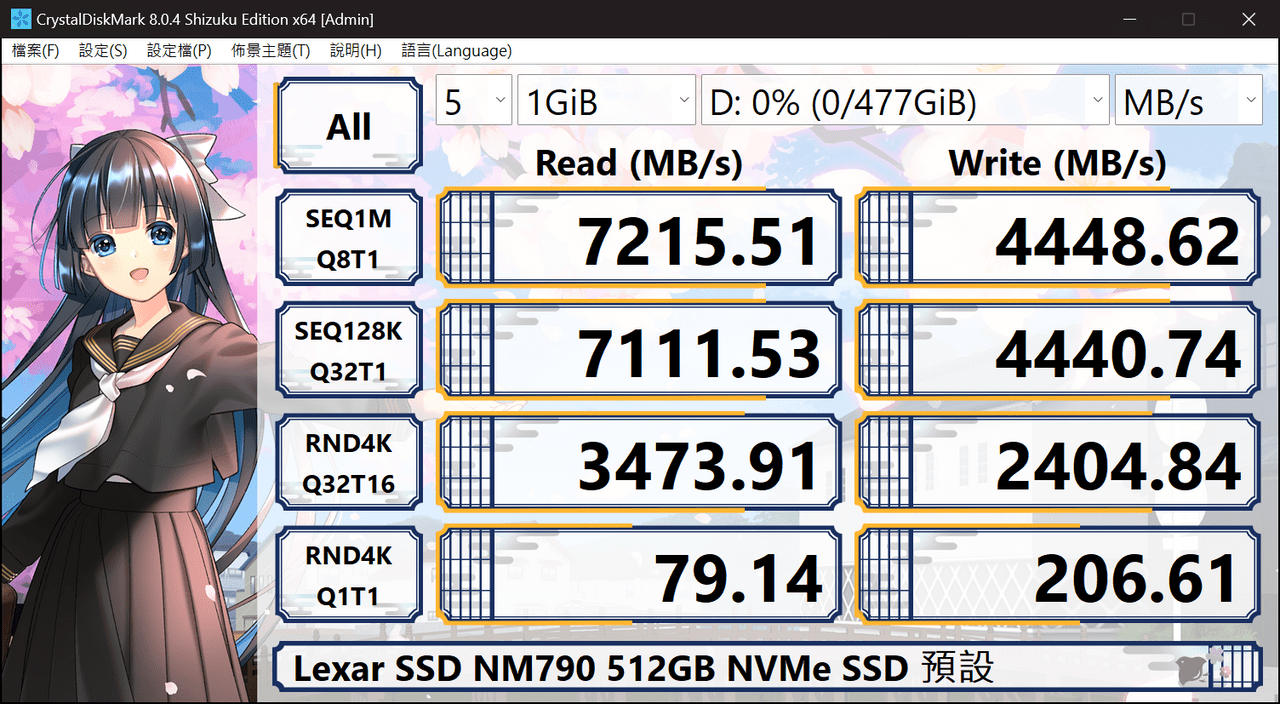1280x704 pixels.
Task: Click the Lexar SSD NM790 comment field
Action: point(767,667)
